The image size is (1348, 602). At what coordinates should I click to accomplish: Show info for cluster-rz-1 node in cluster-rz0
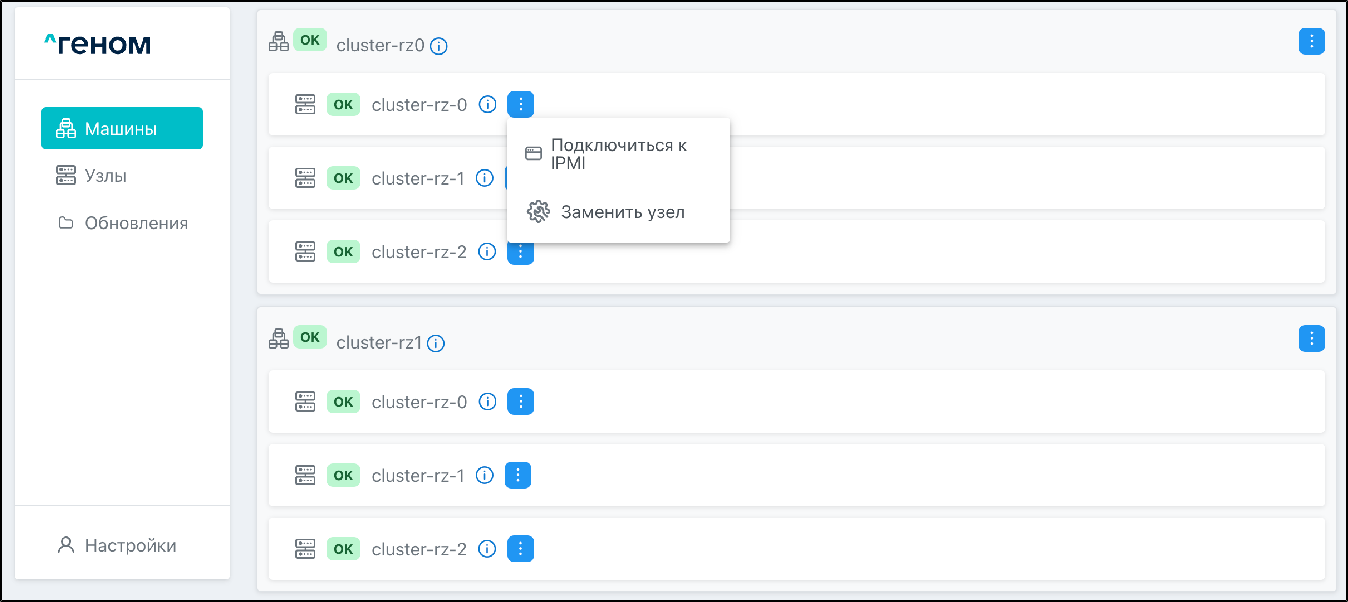(x=485, y=178)
